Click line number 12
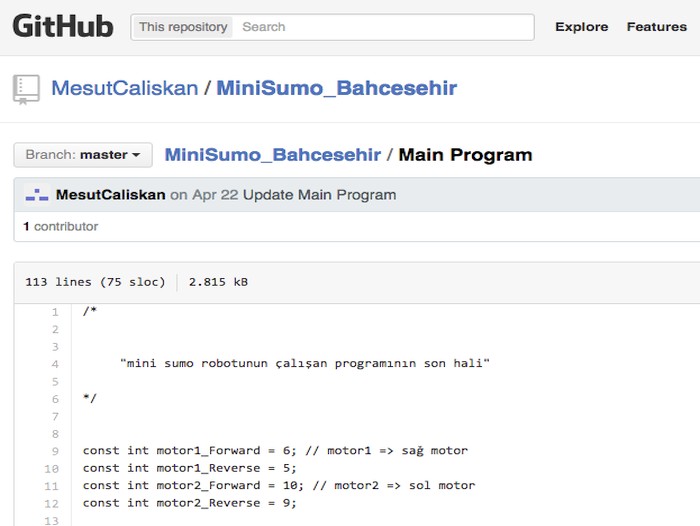700x526 pixels. (51, 503)
